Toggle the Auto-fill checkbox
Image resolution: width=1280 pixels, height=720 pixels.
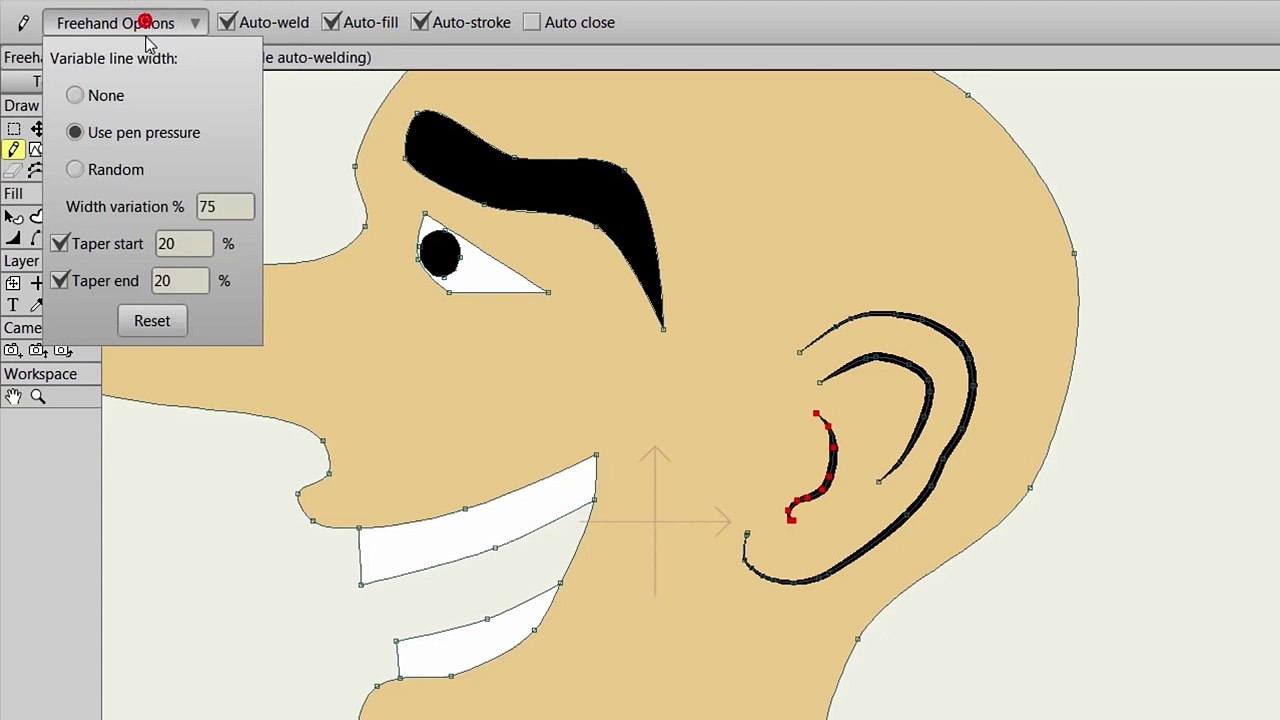pos(331,21)
